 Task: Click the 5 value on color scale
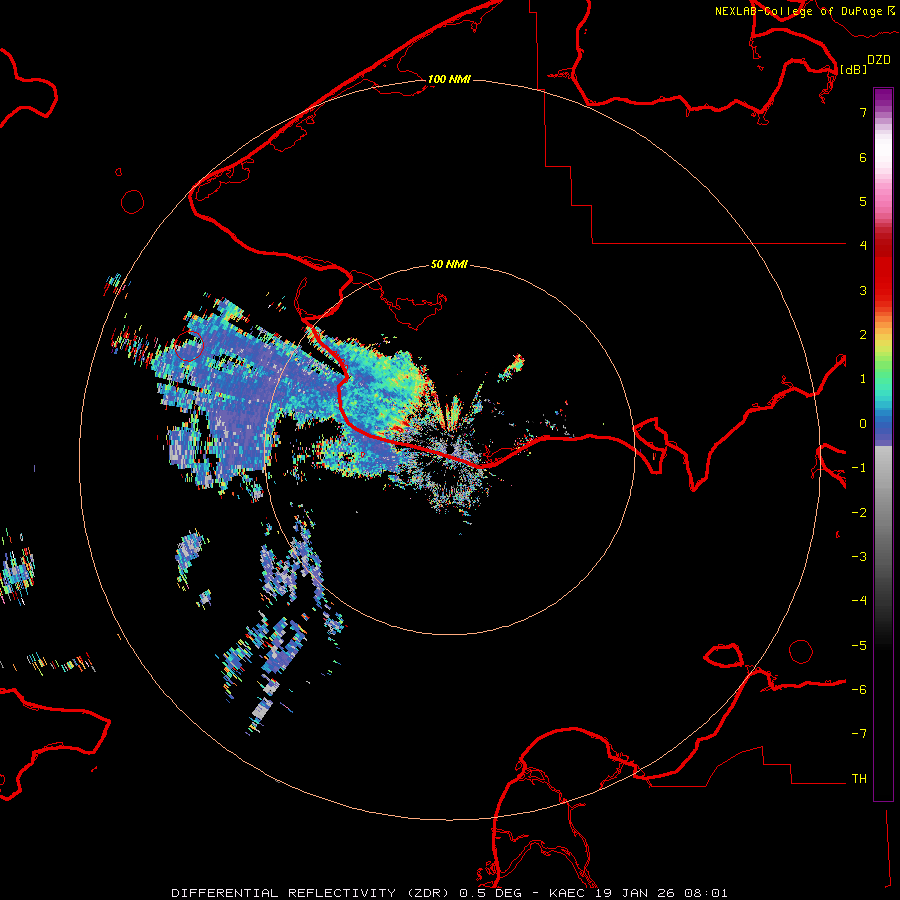point(863,201)
